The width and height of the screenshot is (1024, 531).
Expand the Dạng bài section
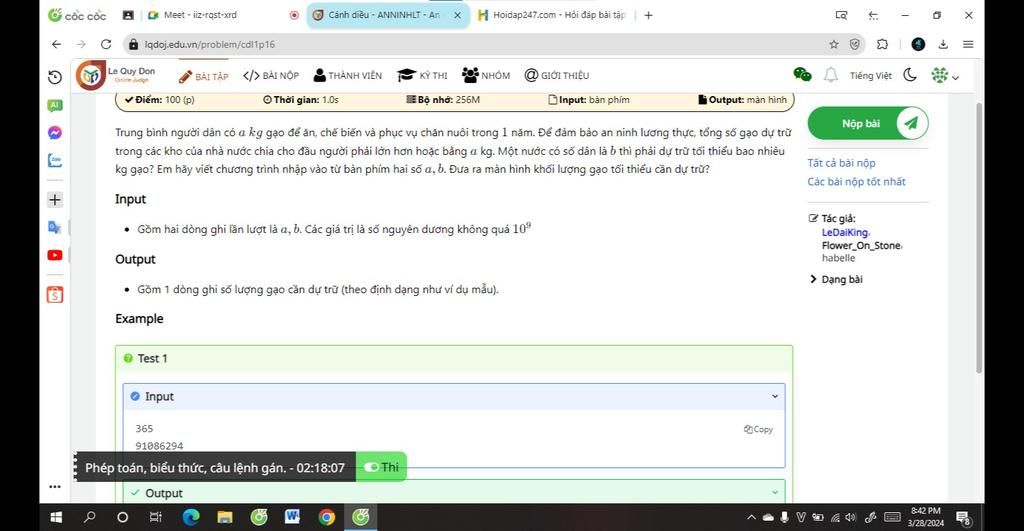point(836,279)
